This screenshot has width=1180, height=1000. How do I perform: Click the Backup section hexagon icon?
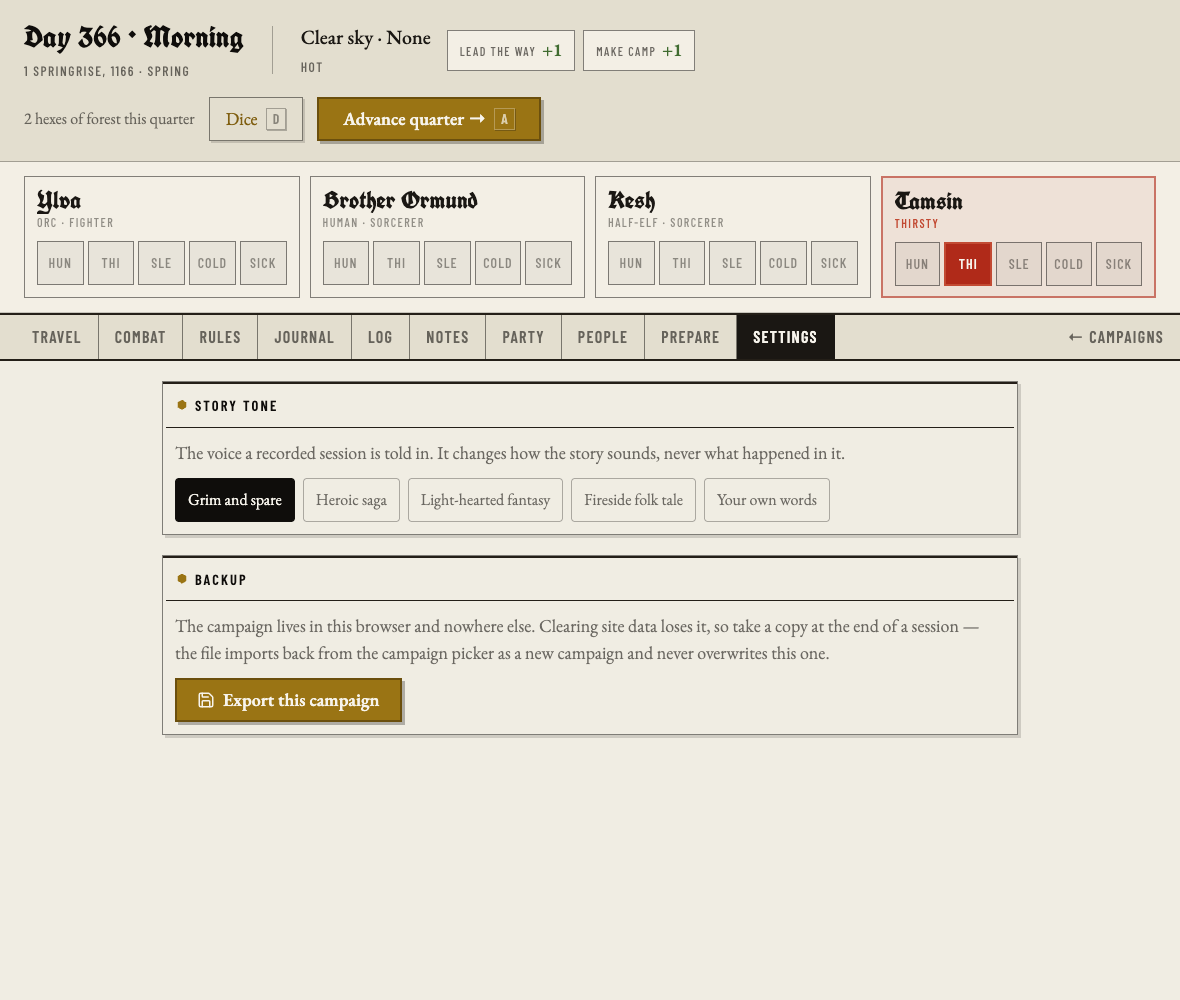click(181, 579)
